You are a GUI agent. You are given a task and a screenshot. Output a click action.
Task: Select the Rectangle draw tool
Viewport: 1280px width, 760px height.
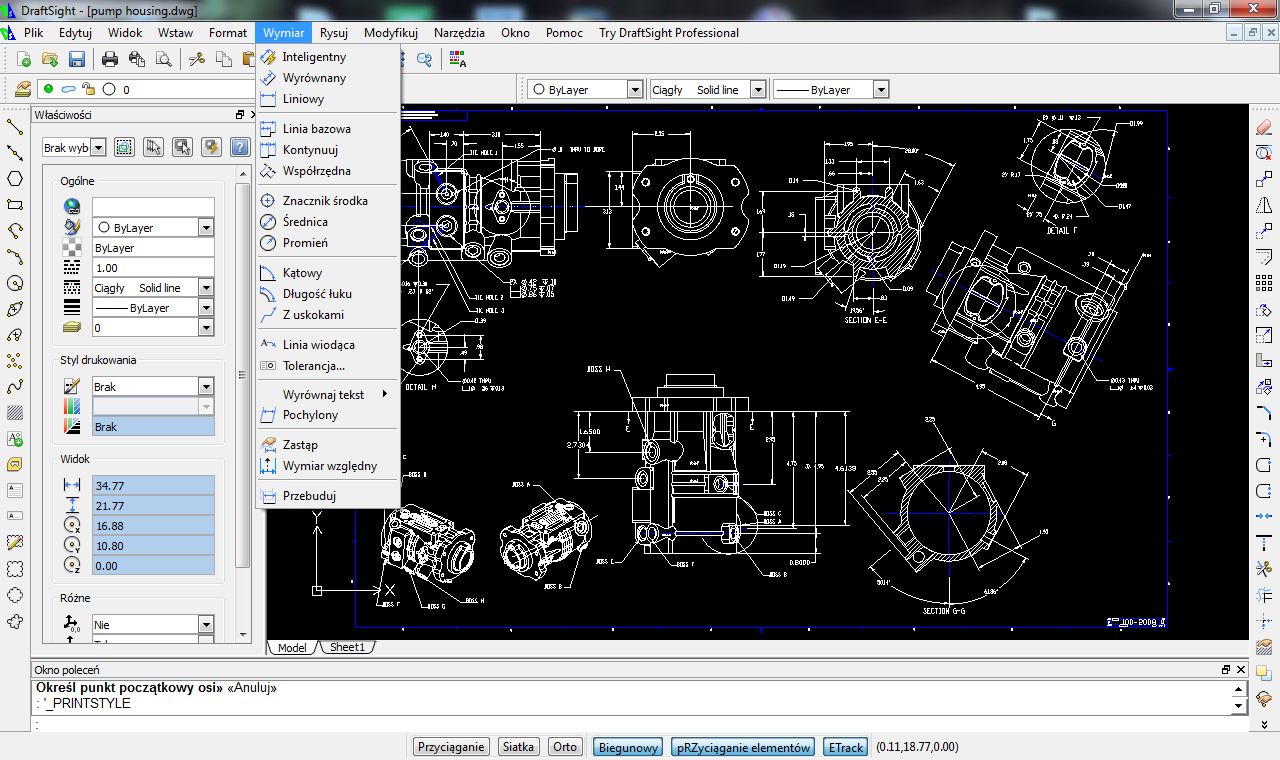[15, 205]
